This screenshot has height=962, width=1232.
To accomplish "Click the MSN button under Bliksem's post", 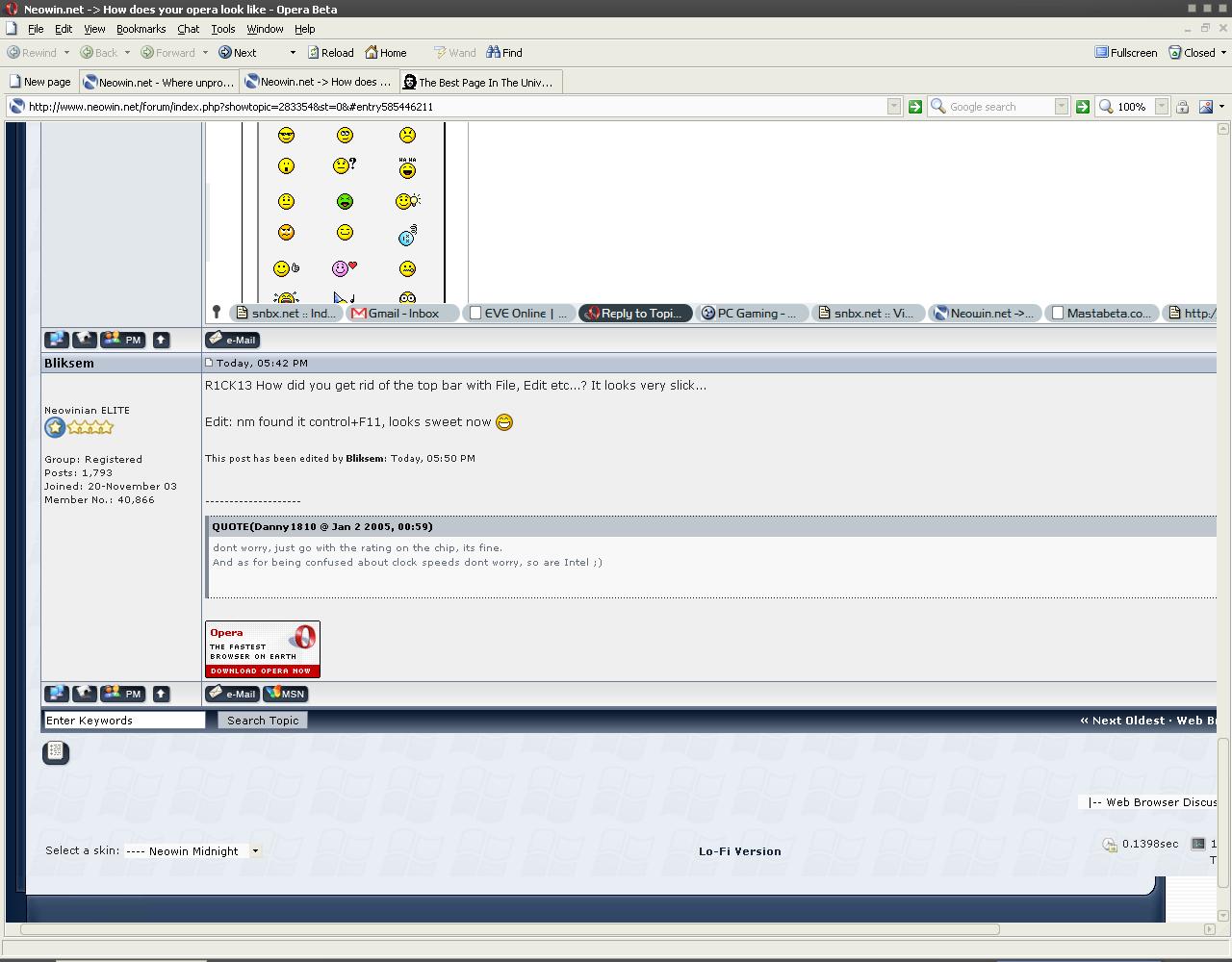I will tap(286, 694).
